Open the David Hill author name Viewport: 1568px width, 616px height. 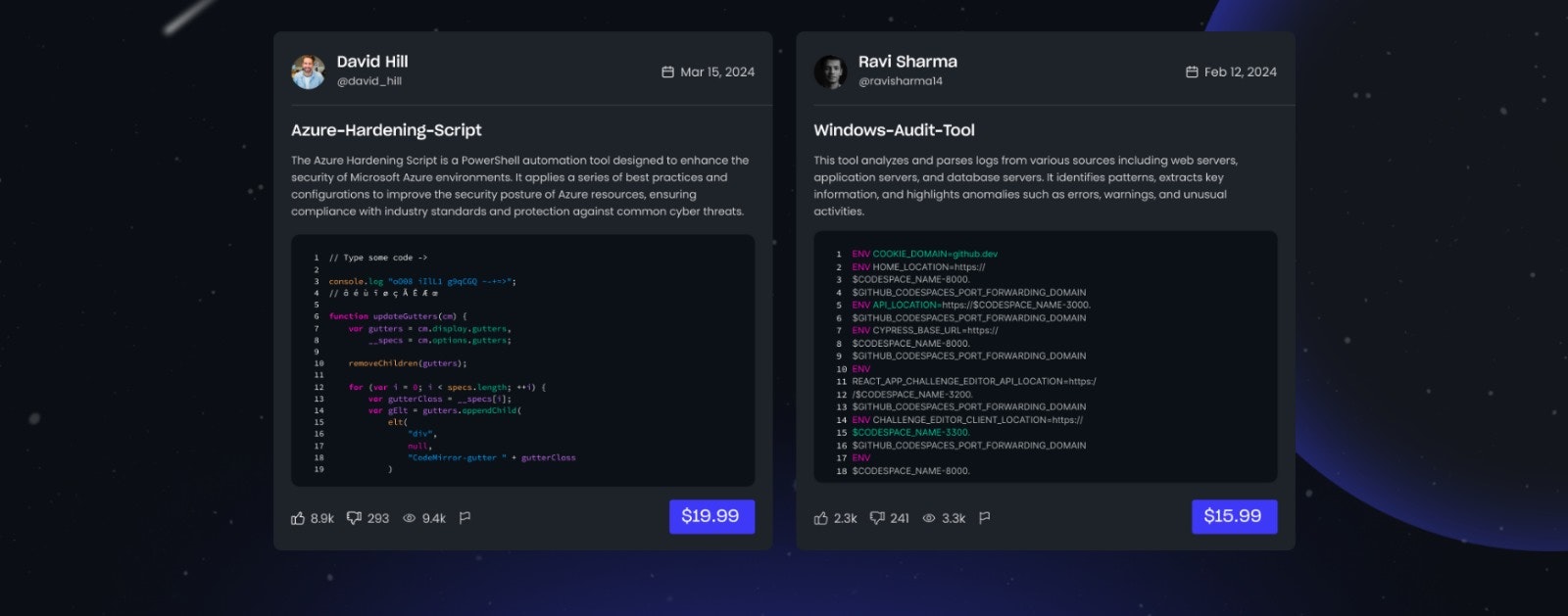coord(372,62)
